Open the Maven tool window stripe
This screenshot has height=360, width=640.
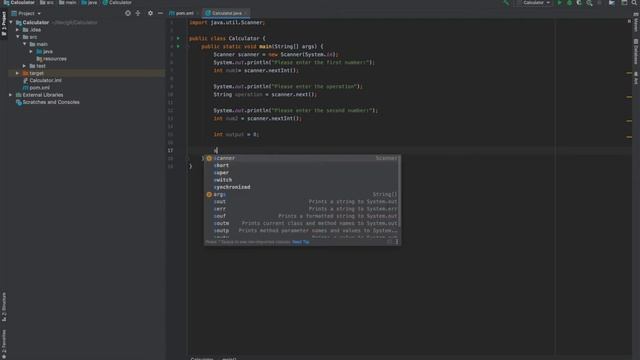636,22
